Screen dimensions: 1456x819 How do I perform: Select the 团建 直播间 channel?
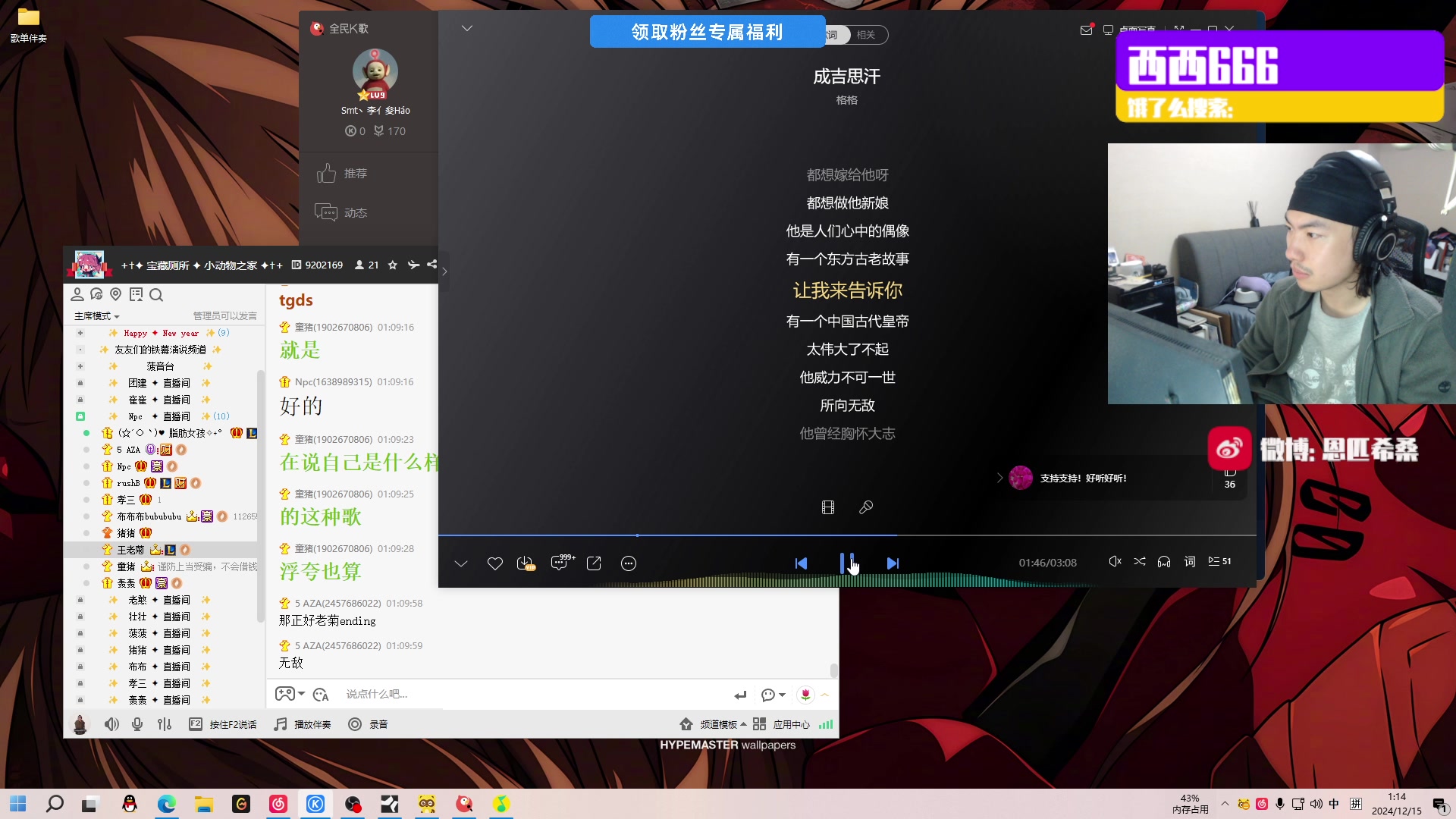pyautogui.click(x=159, y=383)
